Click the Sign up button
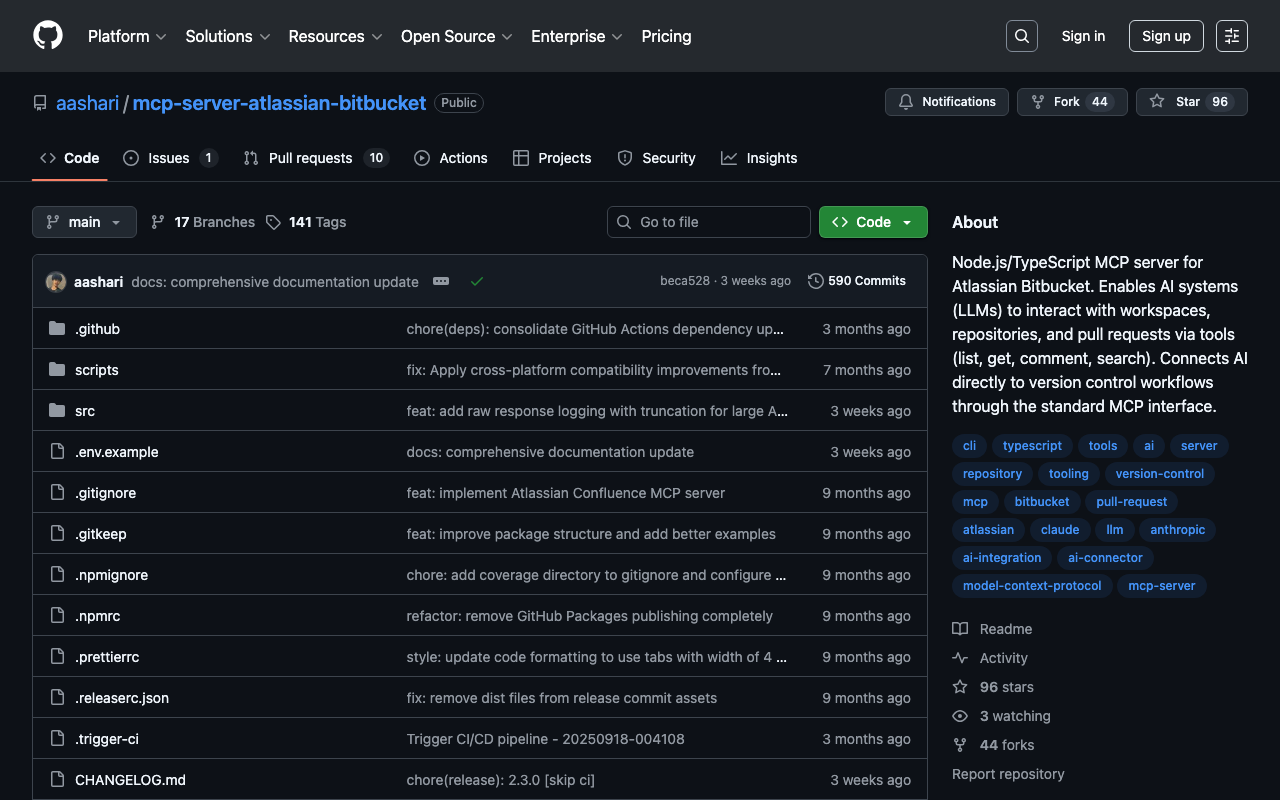The image size is (1280, 800). (x=1165, y=36)
